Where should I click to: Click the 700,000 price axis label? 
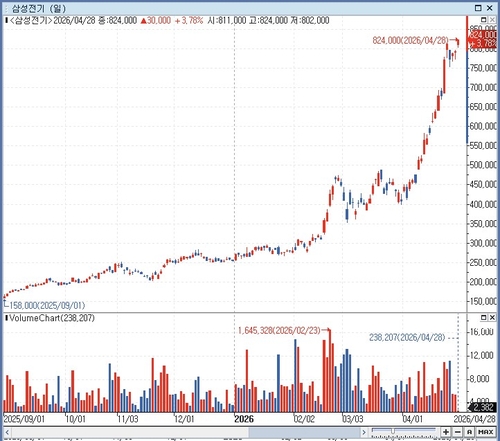[x=483, y=87]
